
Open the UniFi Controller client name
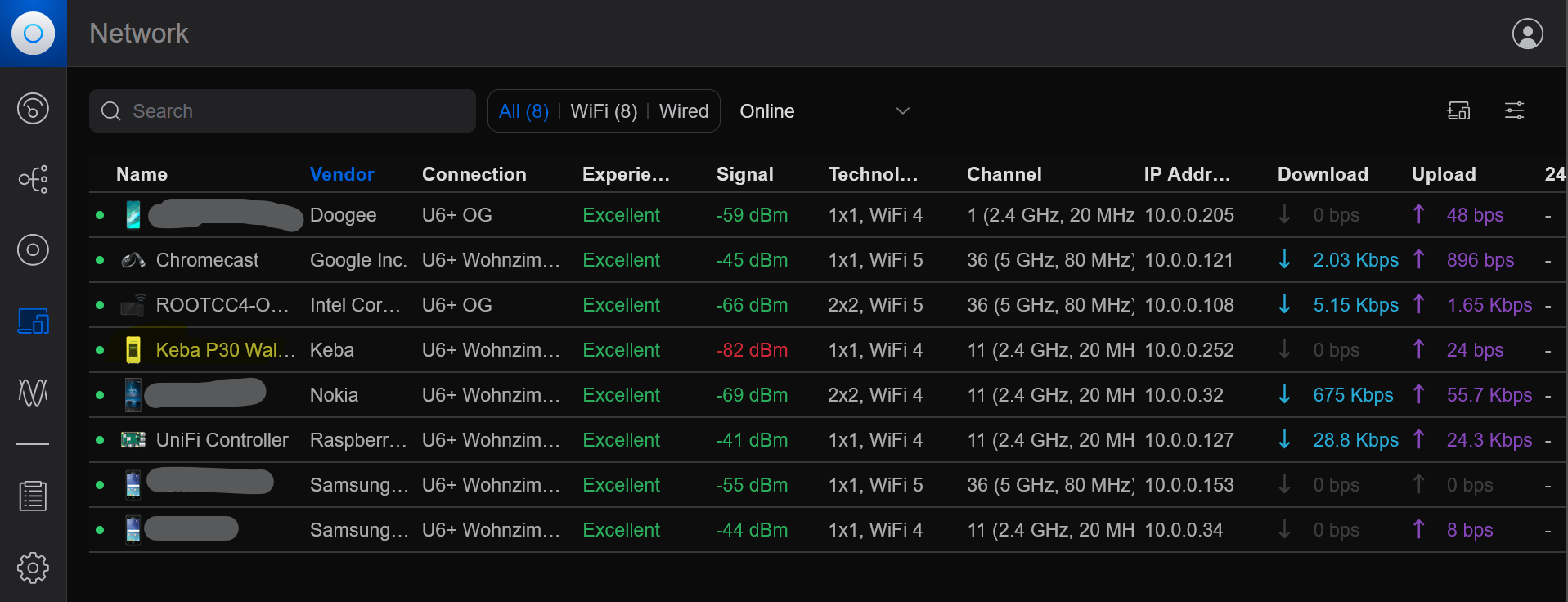click(x=222, y=440)
